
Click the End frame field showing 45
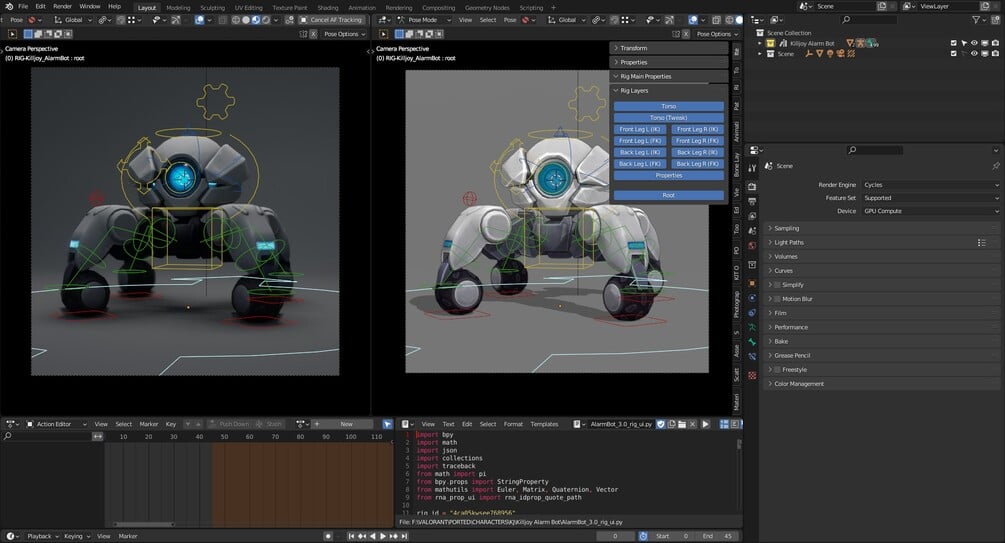(x=718, y=536)
